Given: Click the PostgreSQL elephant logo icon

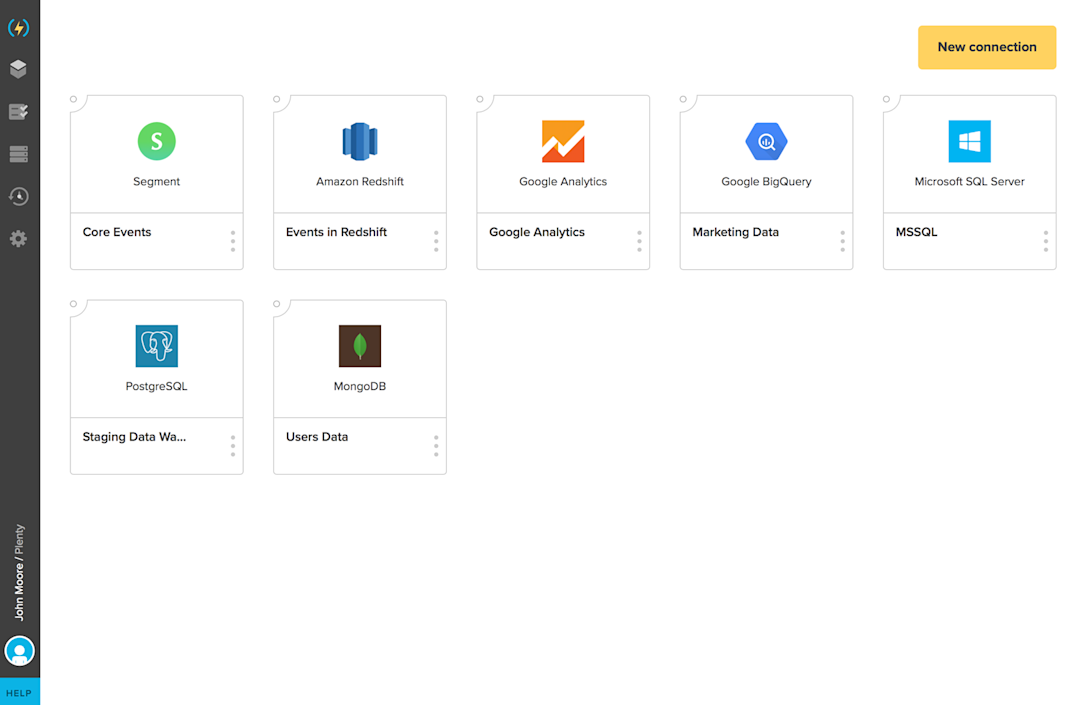Looking at the screenshot, I should [x=156, y=346].
